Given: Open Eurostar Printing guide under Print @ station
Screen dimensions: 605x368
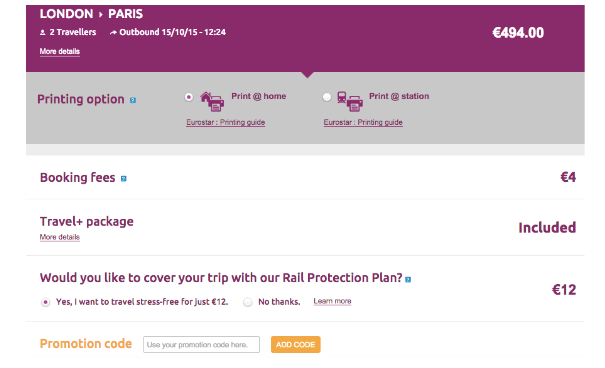Looking at the screenshot, I should 363,122.
